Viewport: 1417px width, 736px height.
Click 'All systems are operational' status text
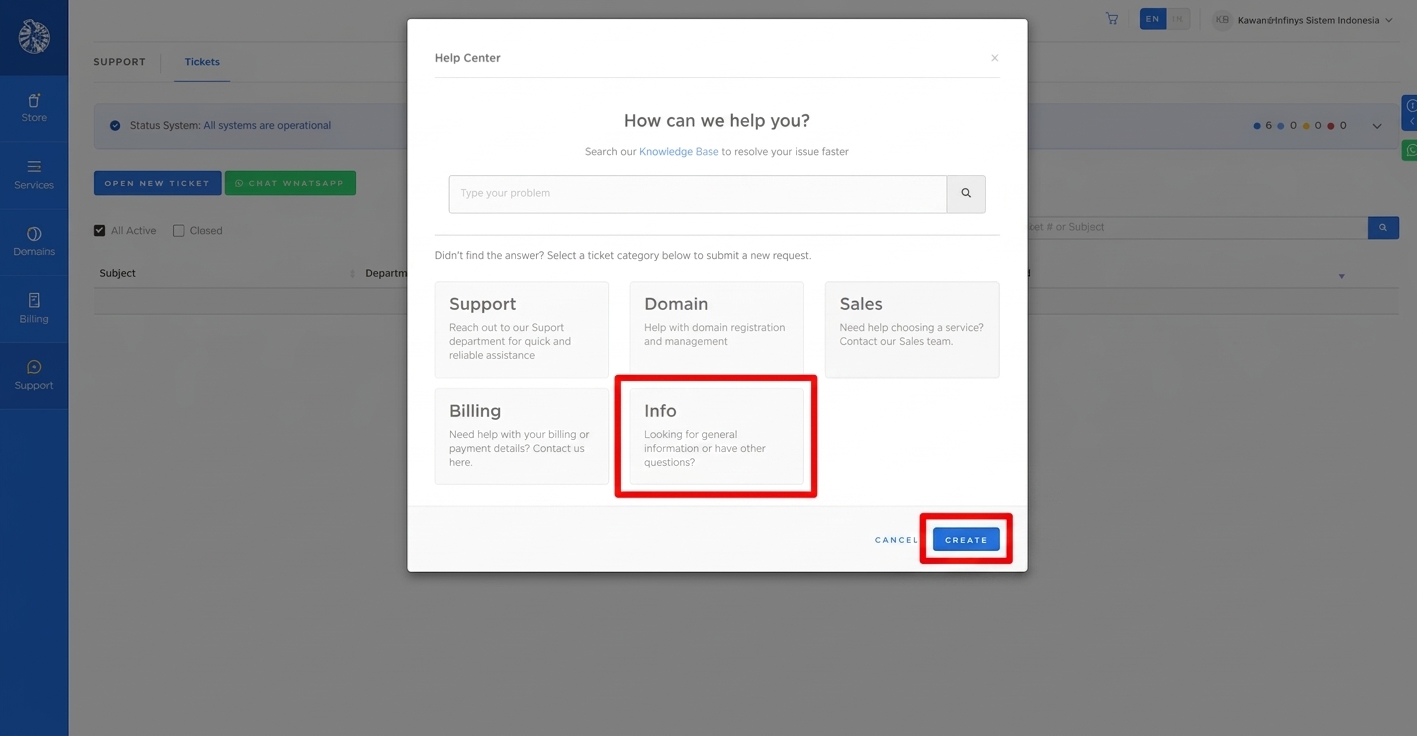[x=267, y=126]
